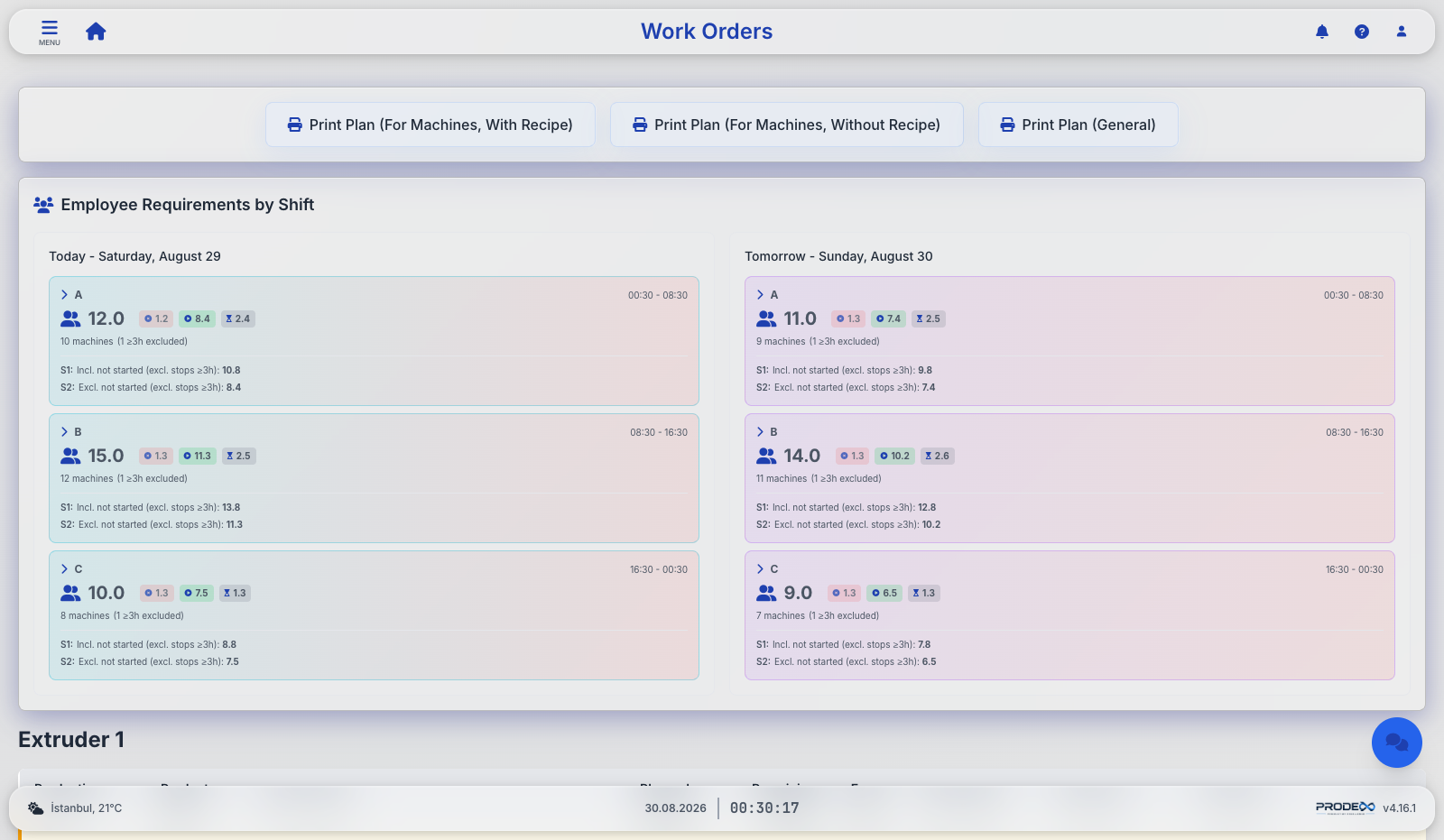1444x840 pixels.
Task: Go to the home page icon
Action: (96, 32)
